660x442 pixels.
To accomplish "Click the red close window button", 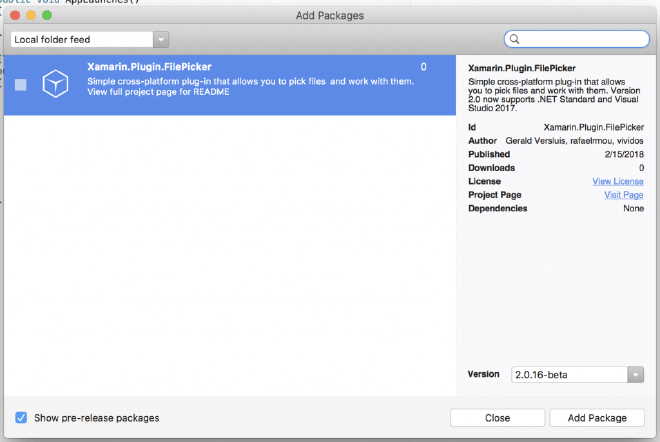I will tap(15, 16).
